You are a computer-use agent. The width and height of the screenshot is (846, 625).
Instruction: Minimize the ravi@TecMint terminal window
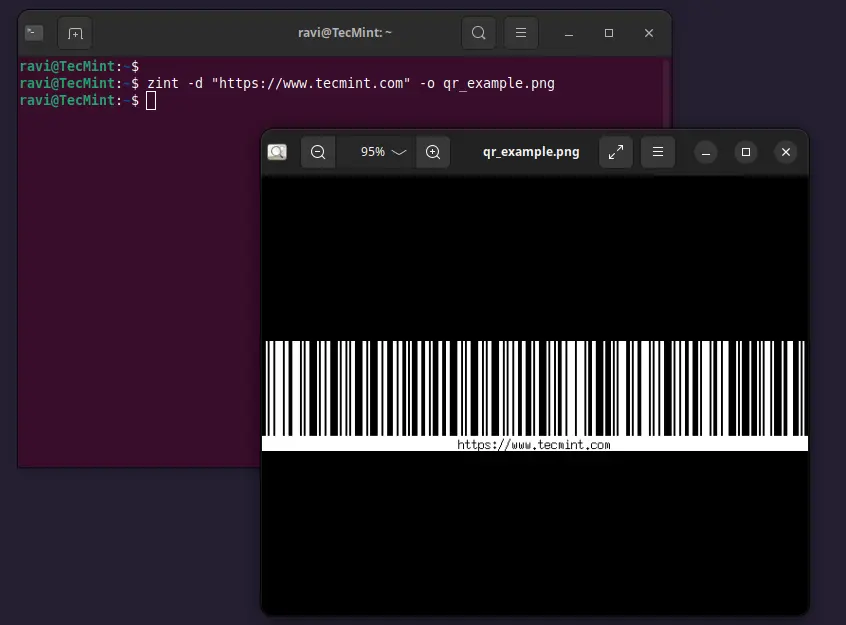(569, 33)
